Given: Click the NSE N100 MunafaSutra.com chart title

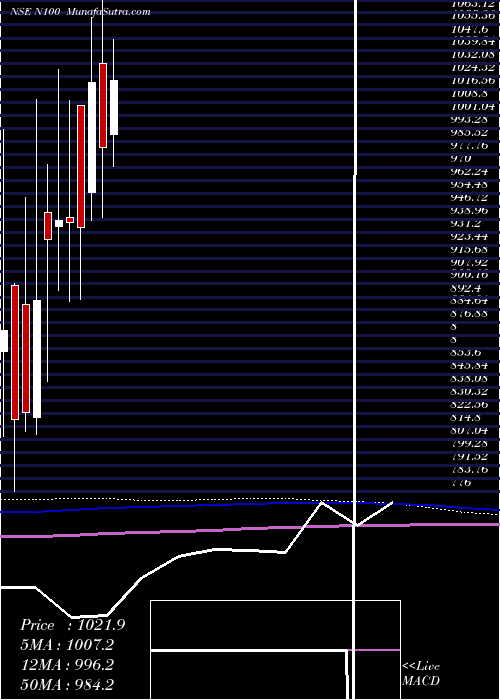Looking at the screenshot, I should click(x=80, y=12).
